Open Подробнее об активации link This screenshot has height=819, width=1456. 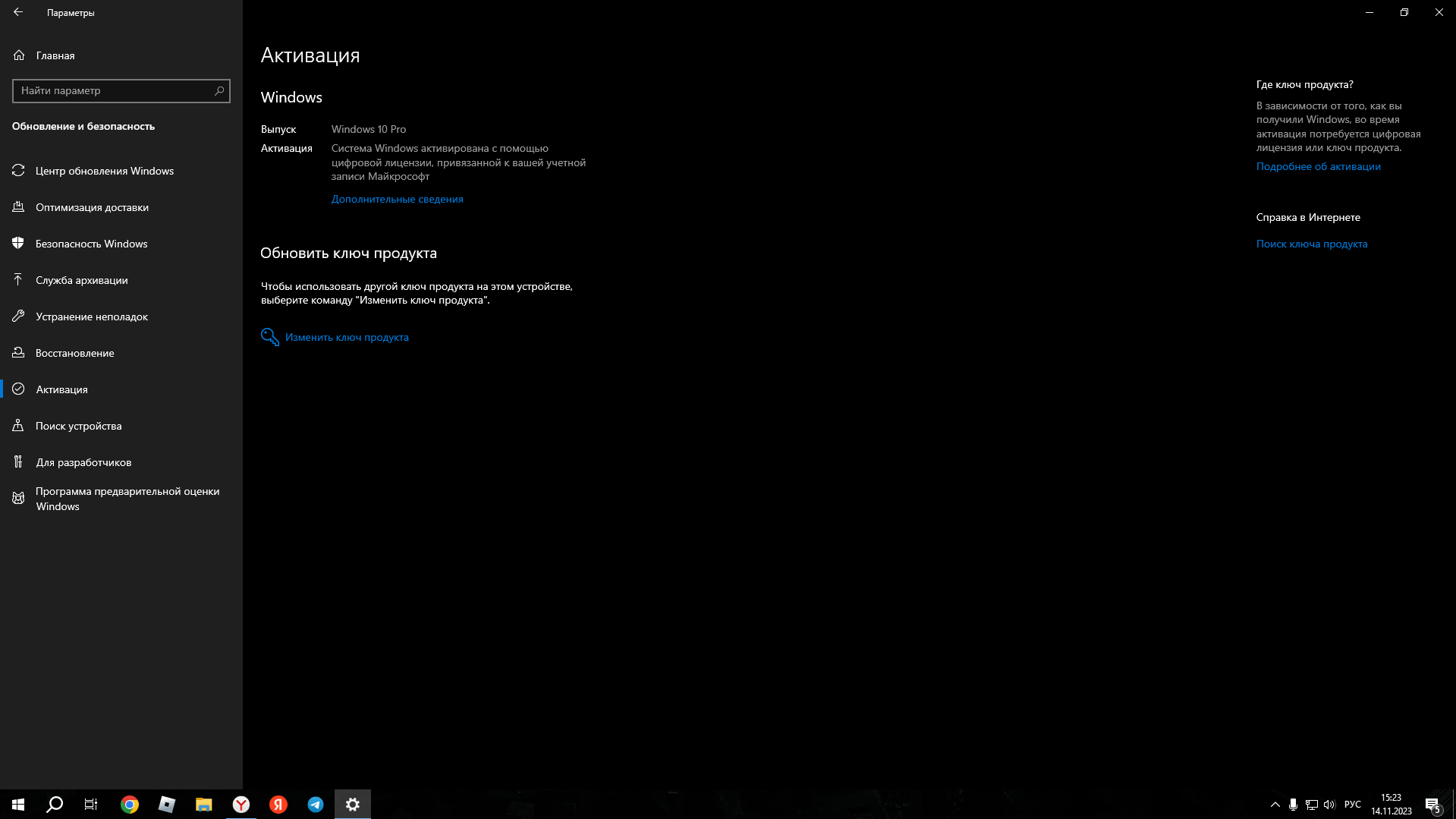tap(1318, 166)
